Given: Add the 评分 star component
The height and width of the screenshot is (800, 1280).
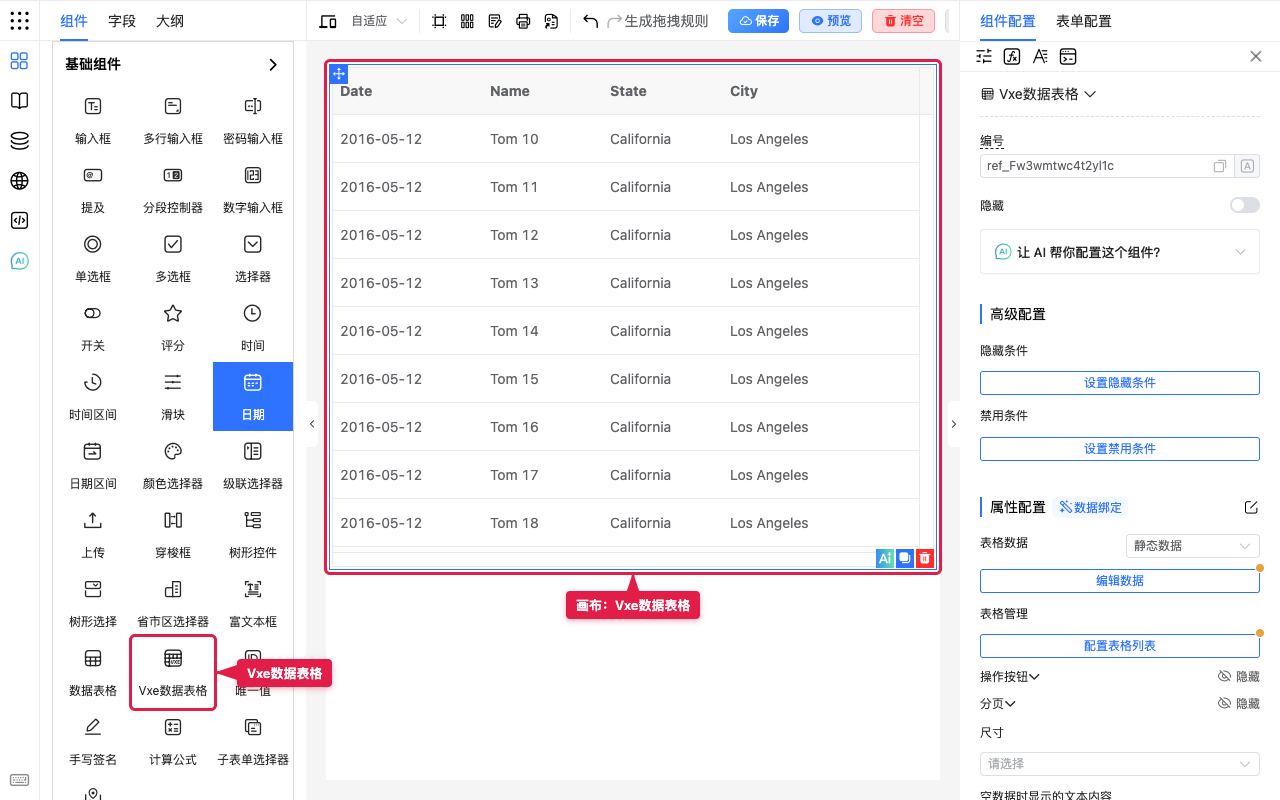Looking at the screenshot, I should point(173,327).
